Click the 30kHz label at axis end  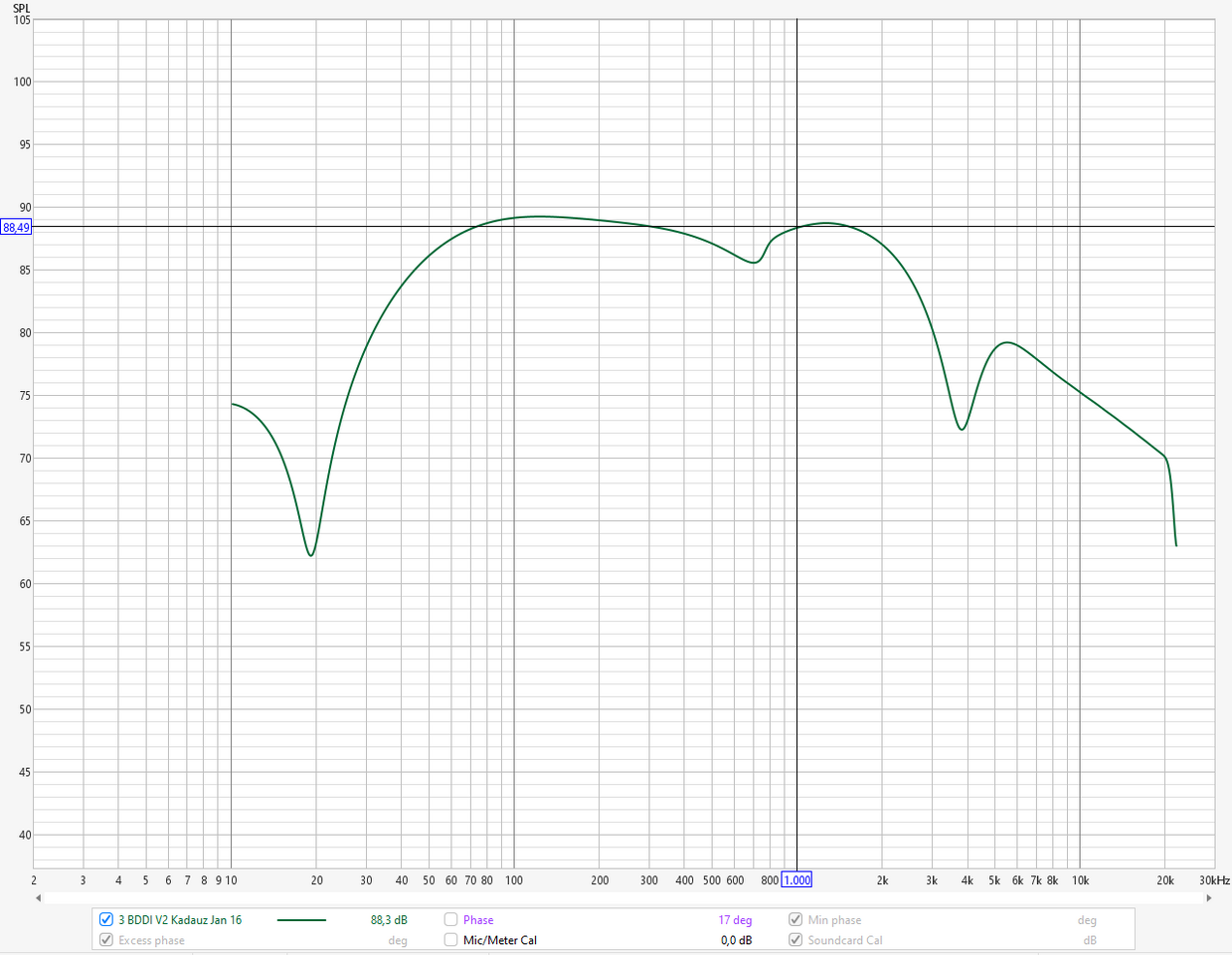coord(1214,880)
